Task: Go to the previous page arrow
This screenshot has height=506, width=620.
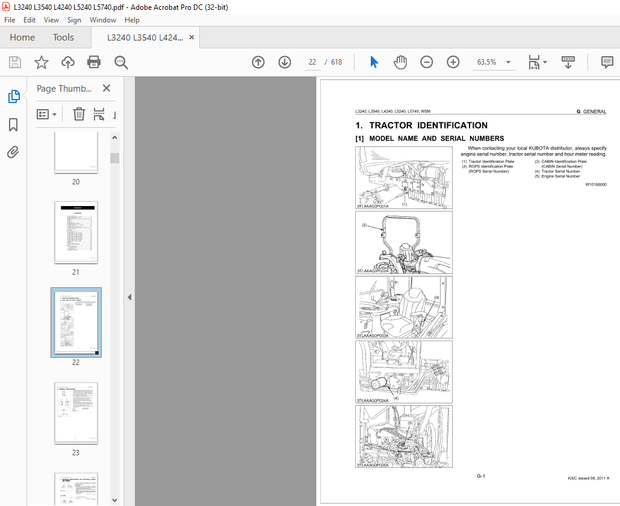Action: click(x=258, y=62)
